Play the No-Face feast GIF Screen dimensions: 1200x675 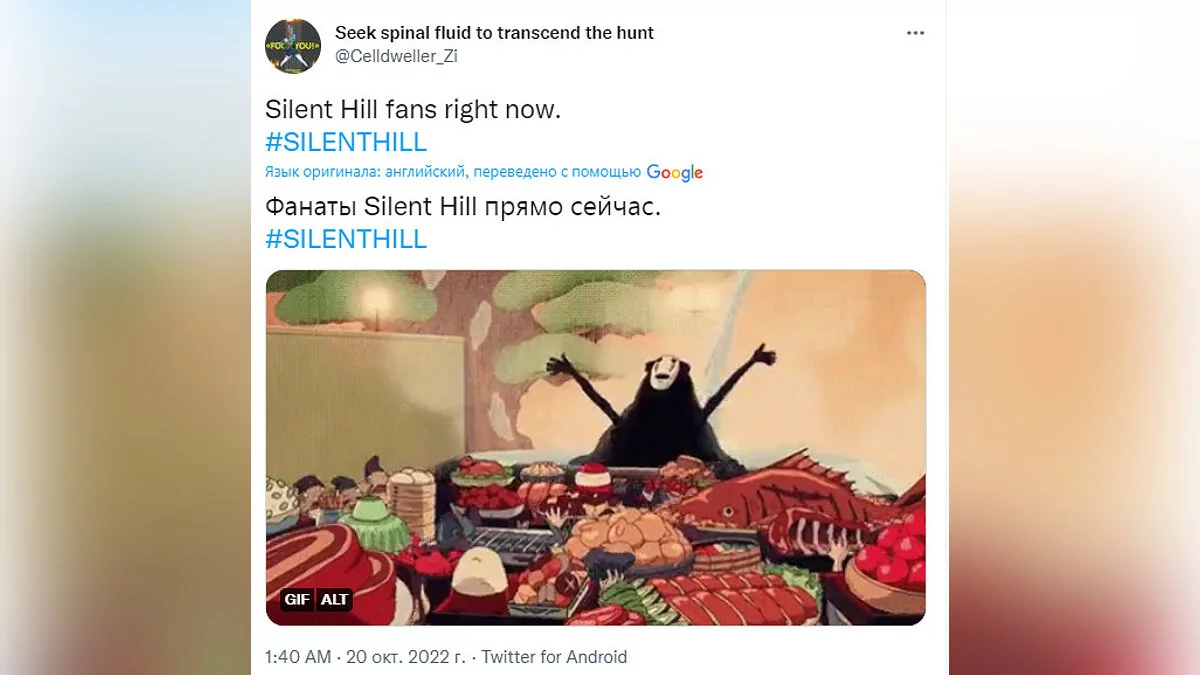[x=595, y=448]
